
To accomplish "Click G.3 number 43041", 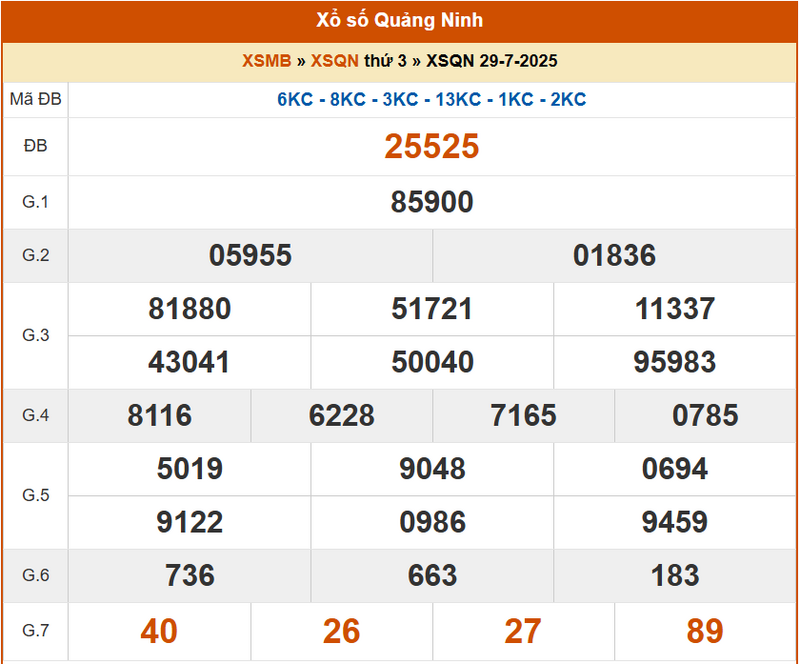I will (189, 362).
